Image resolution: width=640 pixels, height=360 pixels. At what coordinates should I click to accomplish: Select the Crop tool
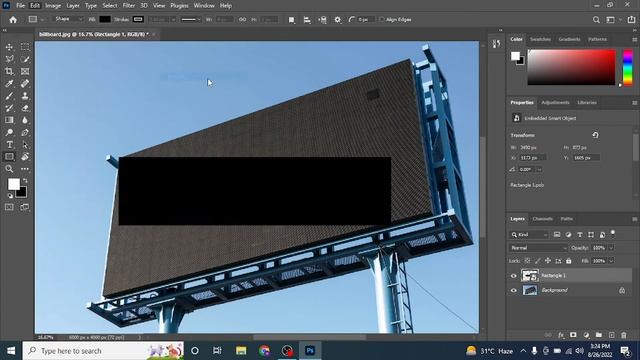(x=9, y=71)
